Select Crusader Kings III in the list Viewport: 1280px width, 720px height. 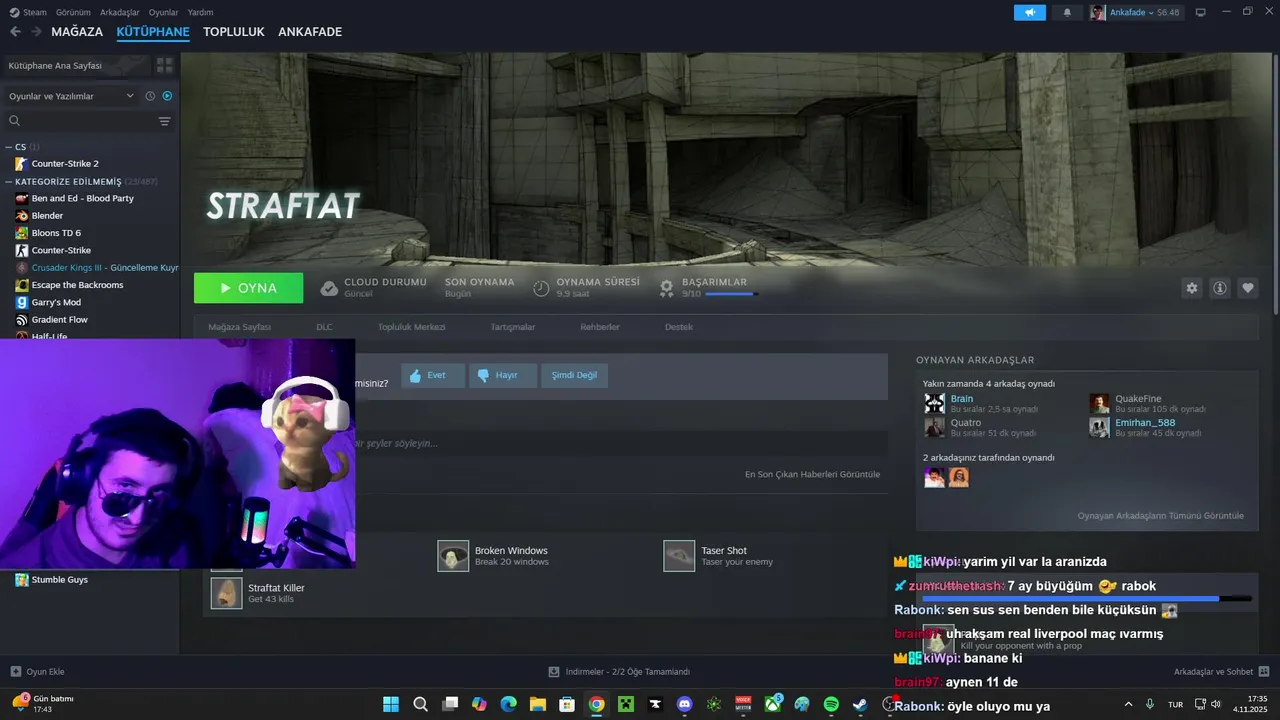(95, 268)
